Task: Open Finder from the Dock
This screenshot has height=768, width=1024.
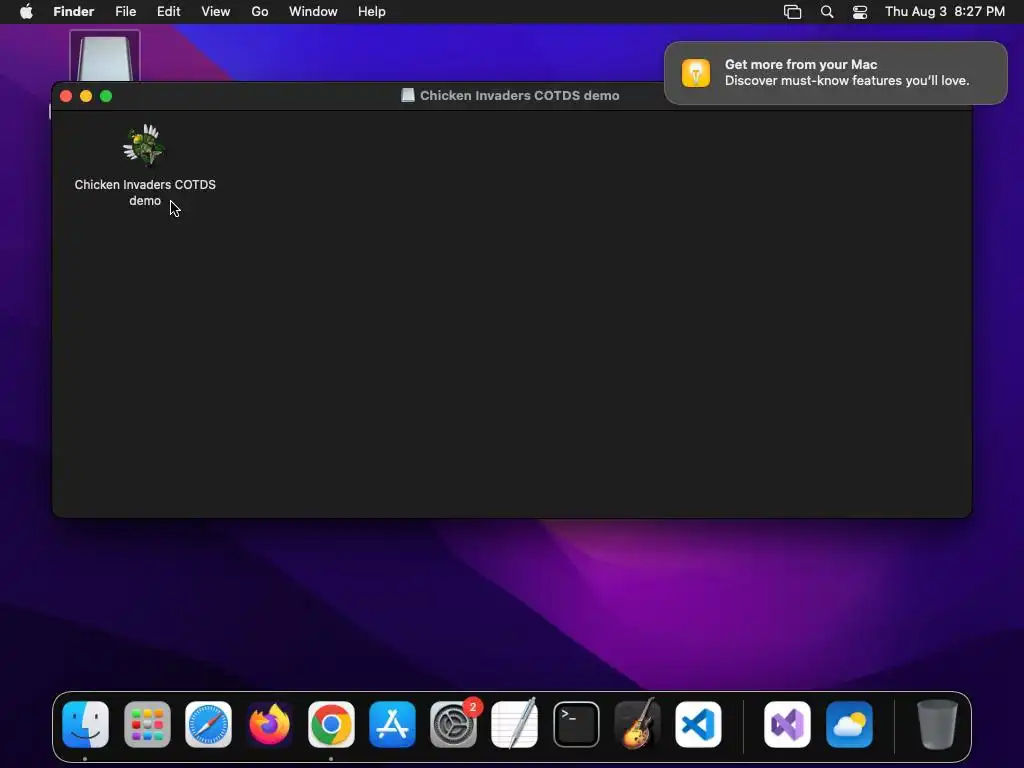Action: point(86,724)
